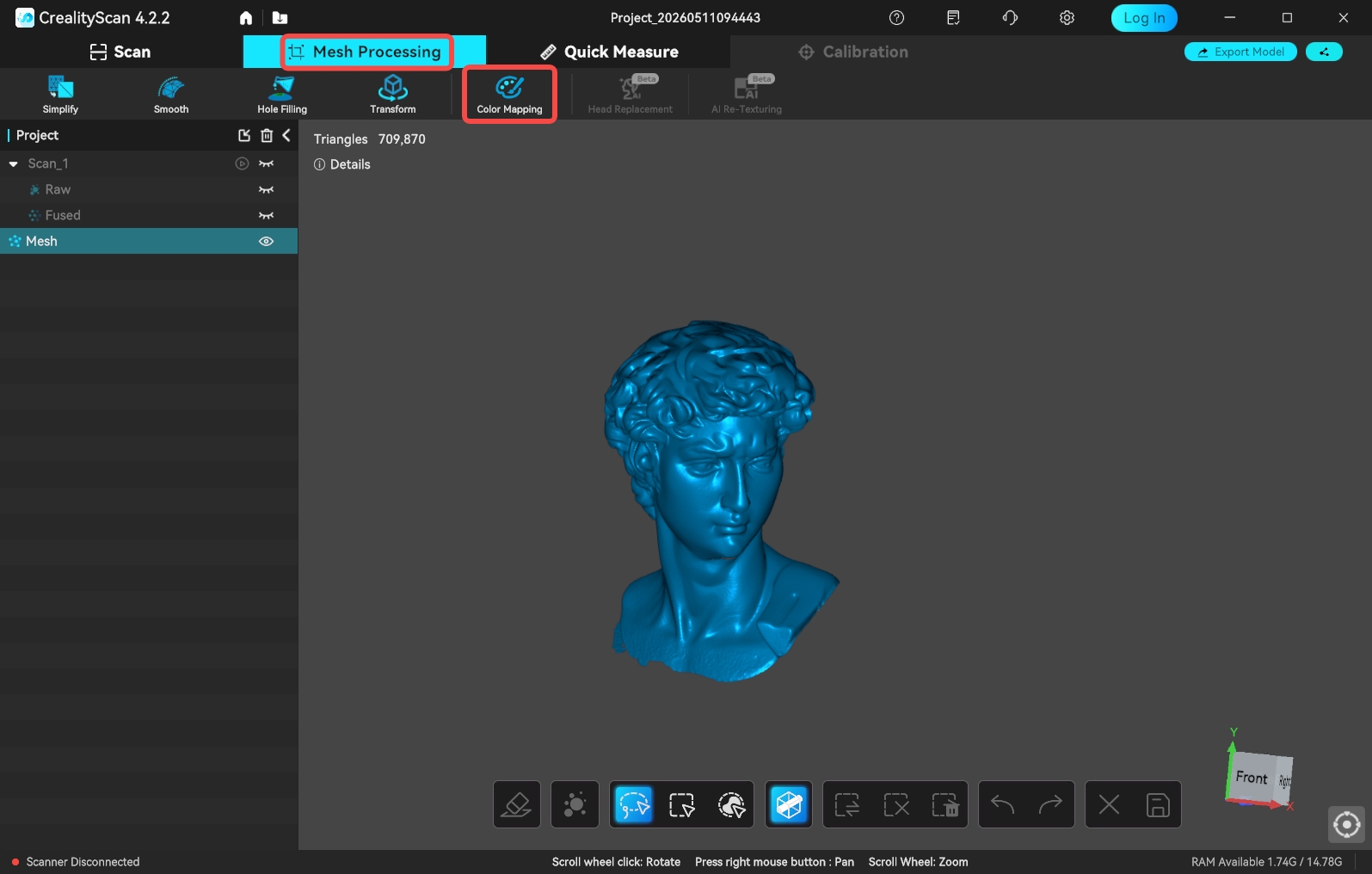Click the Project panel heading
1372x874 pixels.
click(37, 135)
